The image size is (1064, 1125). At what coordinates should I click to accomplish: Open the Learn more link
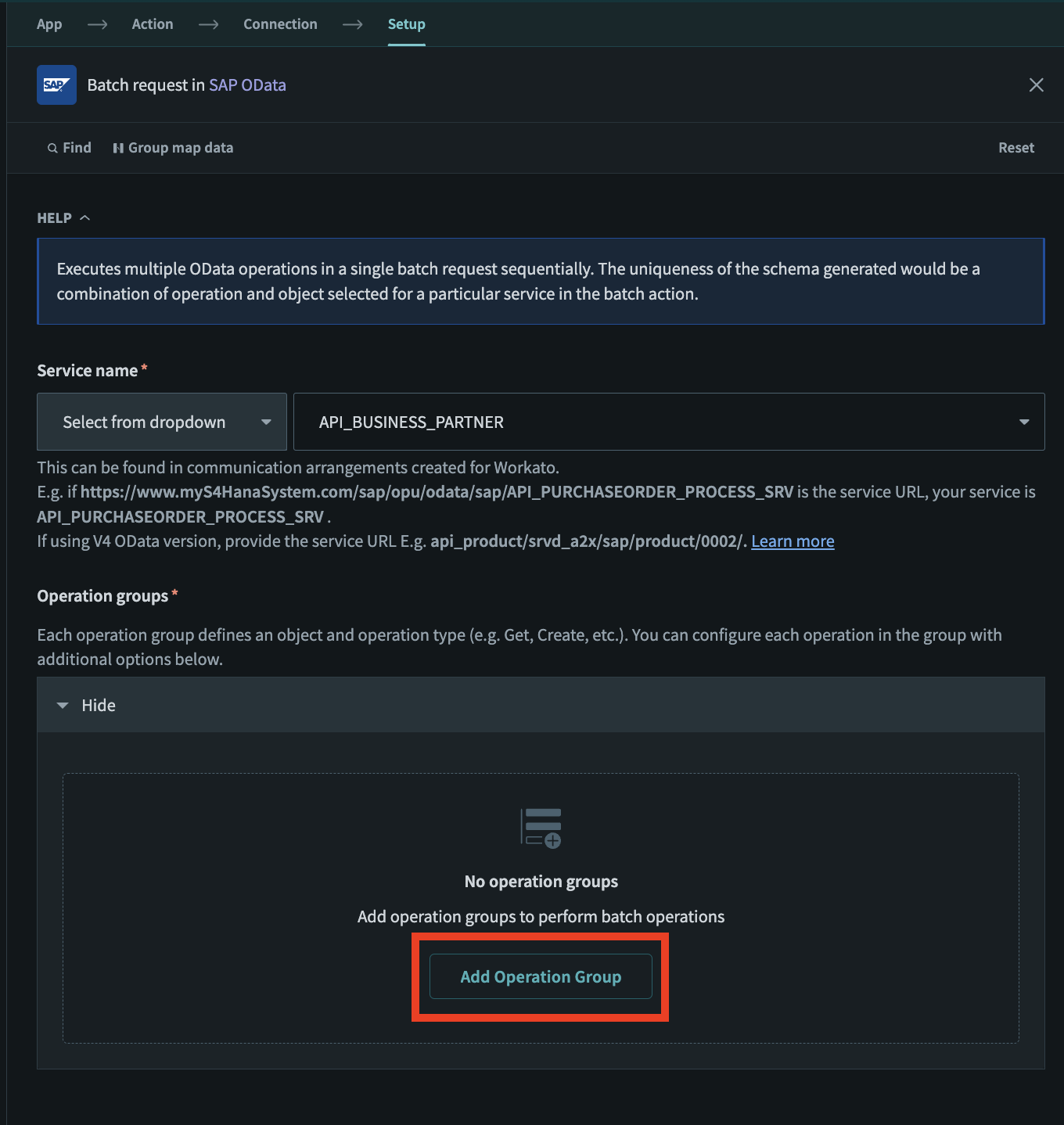[793, 541]
